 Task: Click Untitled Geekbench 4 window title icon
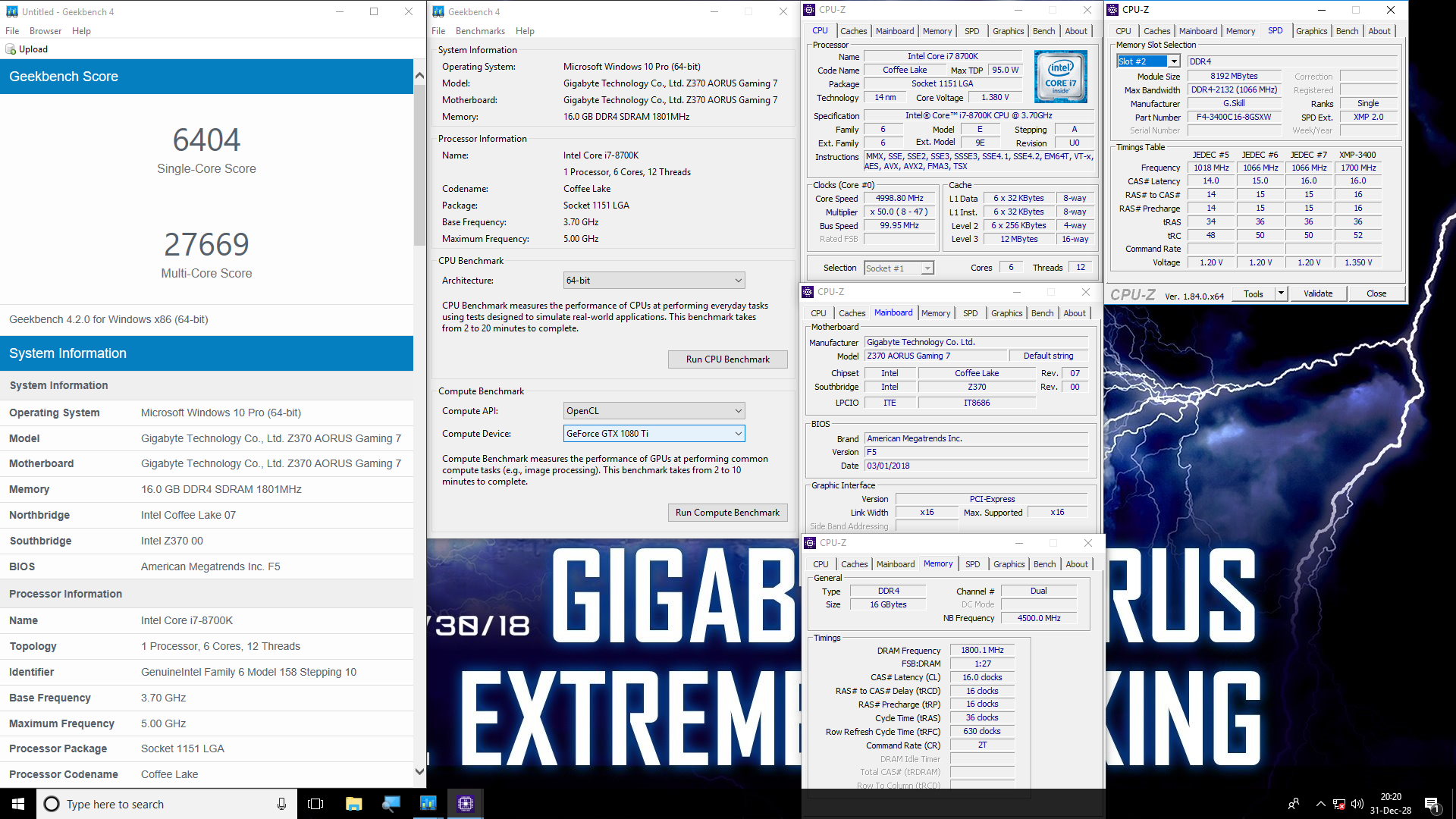(x=11, y=11)
